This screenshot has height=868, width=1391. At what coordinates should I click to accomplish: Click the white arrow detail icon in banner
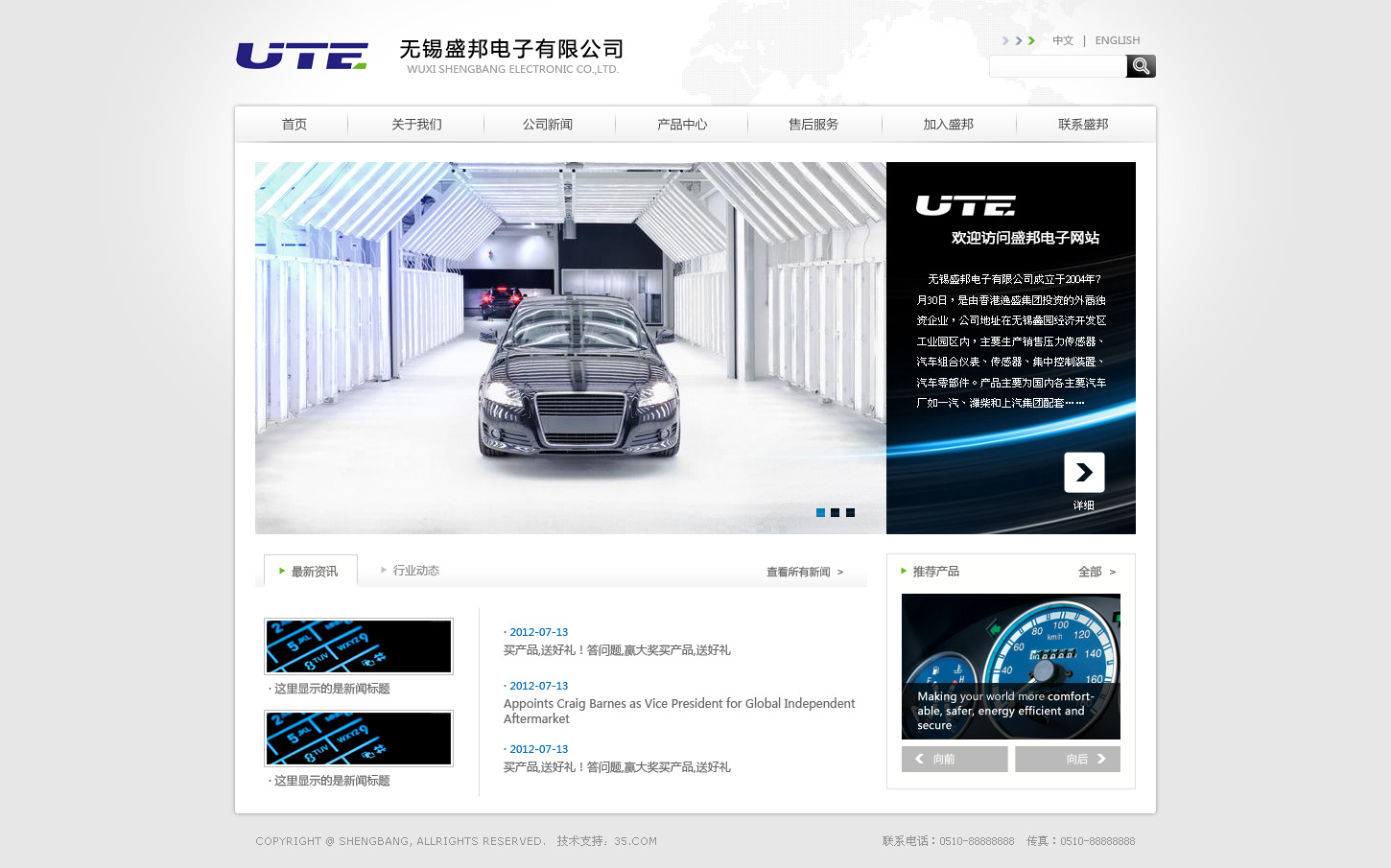point(1084,472)
